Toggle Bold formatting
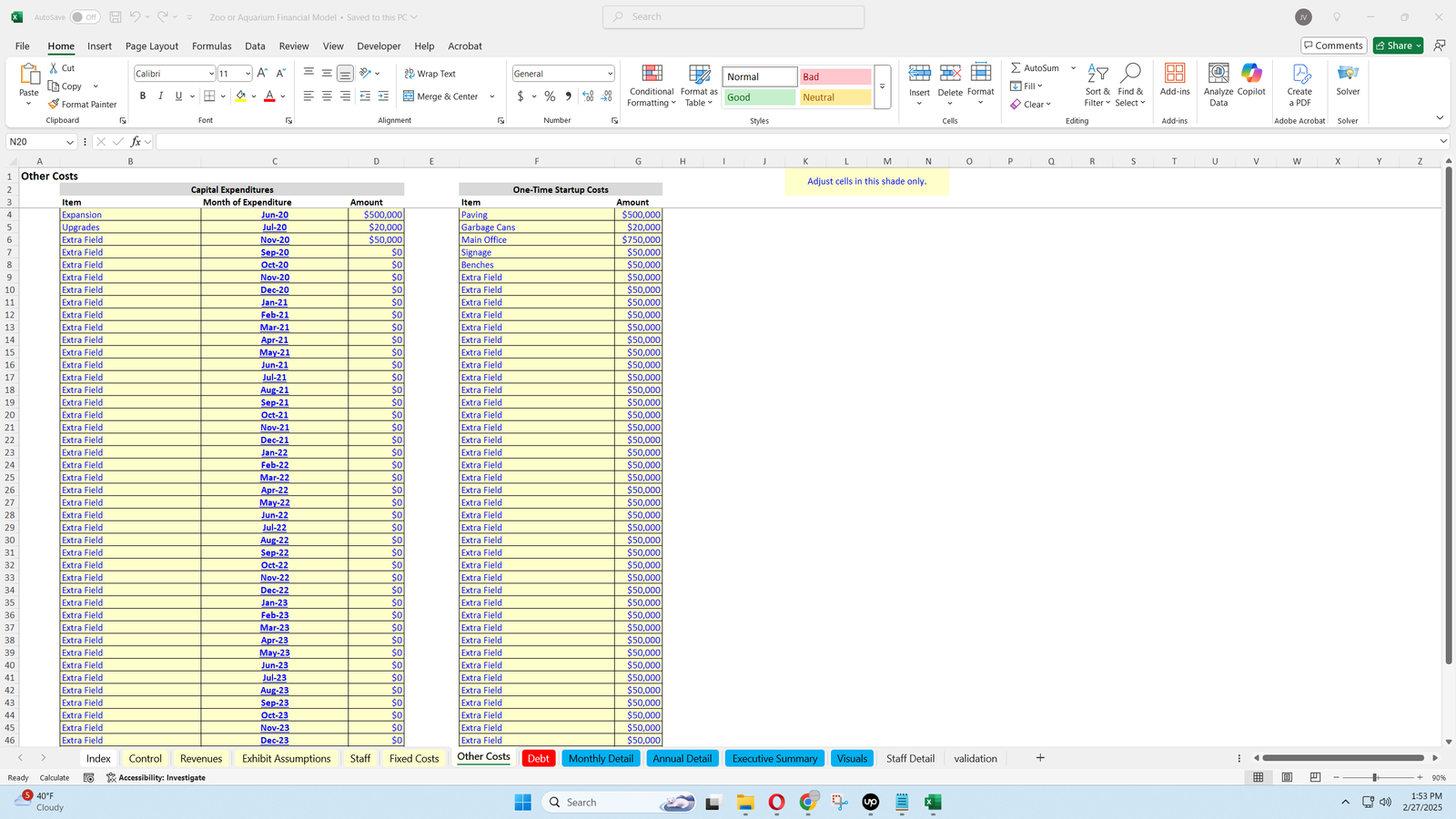Viewport: 1456px width, 819px height. coord(143,96)
